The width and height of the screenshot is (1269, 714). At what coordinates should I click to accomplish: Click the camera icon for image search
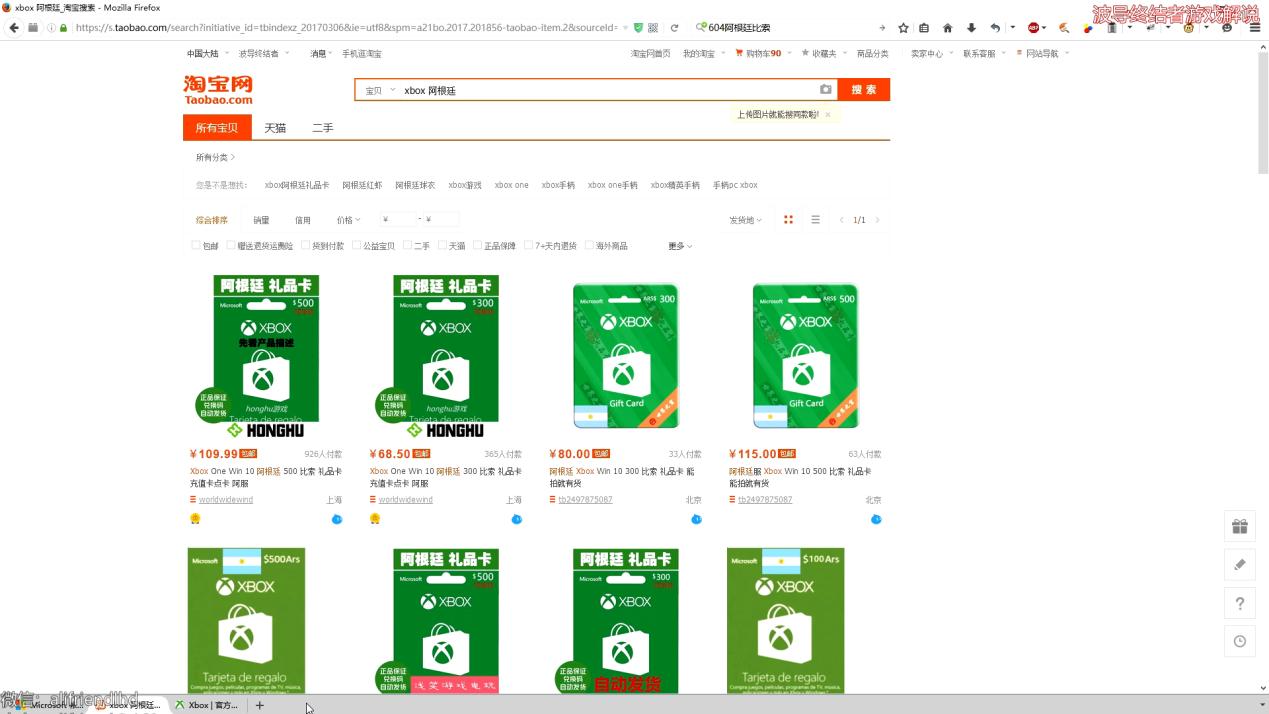(x=826, y=90)
